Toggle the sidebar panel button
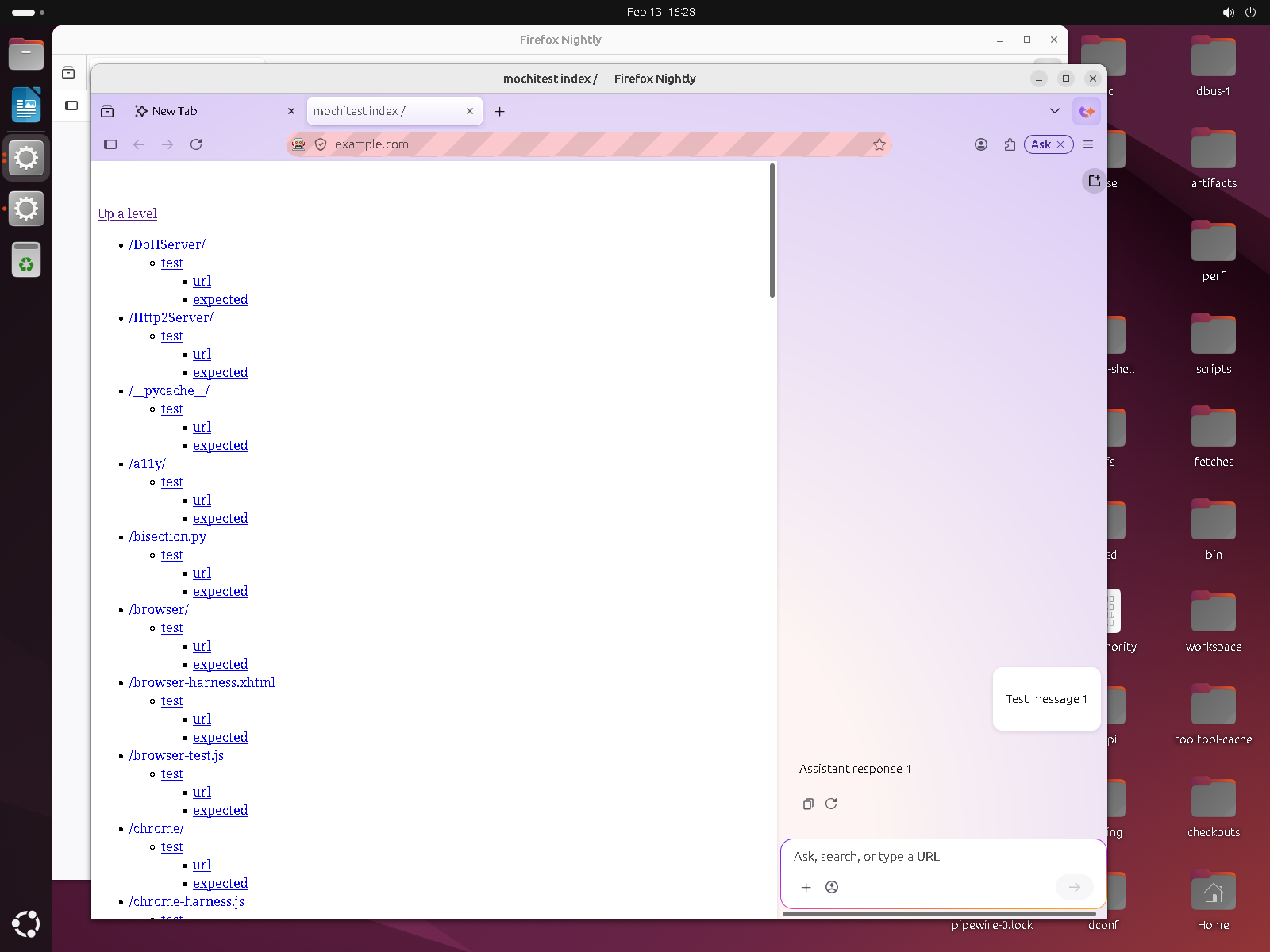 [110, 144]
